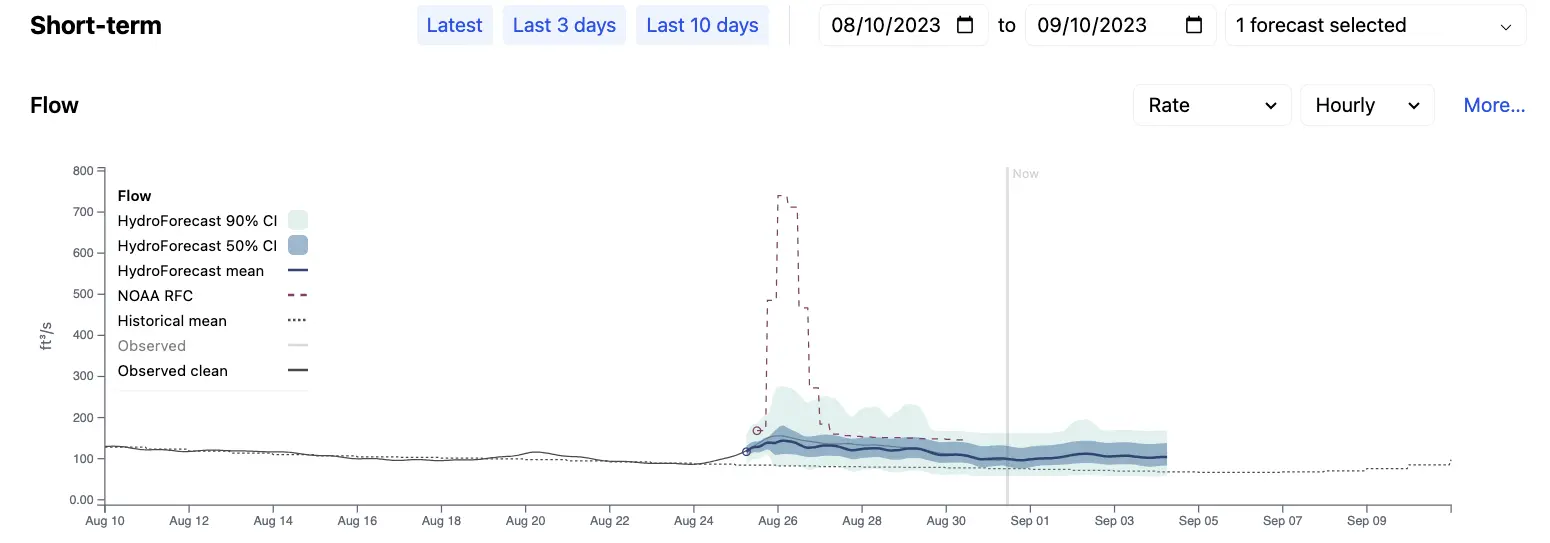Open the Rate dropdown
1550x543 pixels.
tap(1212, 105)
